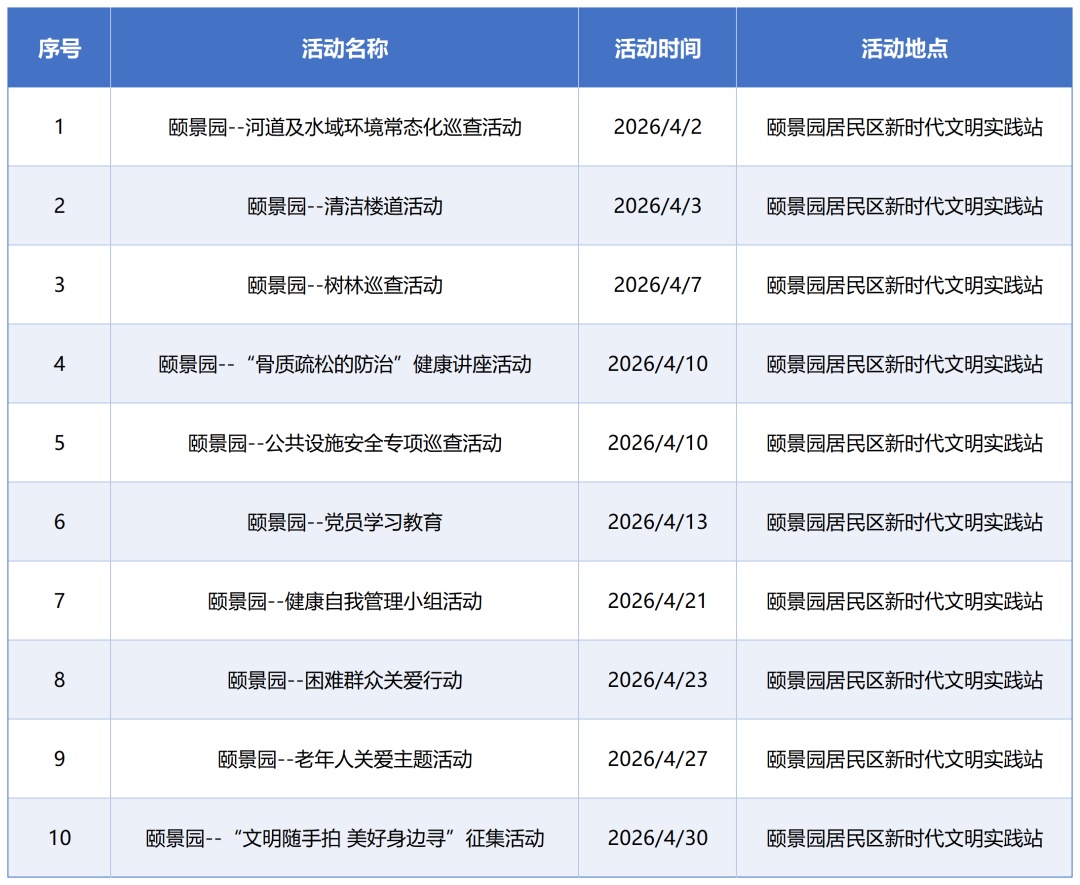Click serial number 4 cell
1080x885 pixels.
59,364
